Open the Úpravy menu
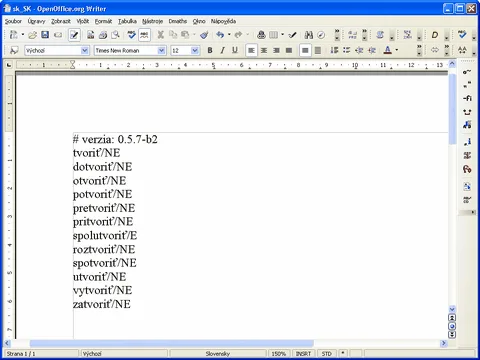The height and width of the screenshot is (360, 480). [x=36, y=21]
